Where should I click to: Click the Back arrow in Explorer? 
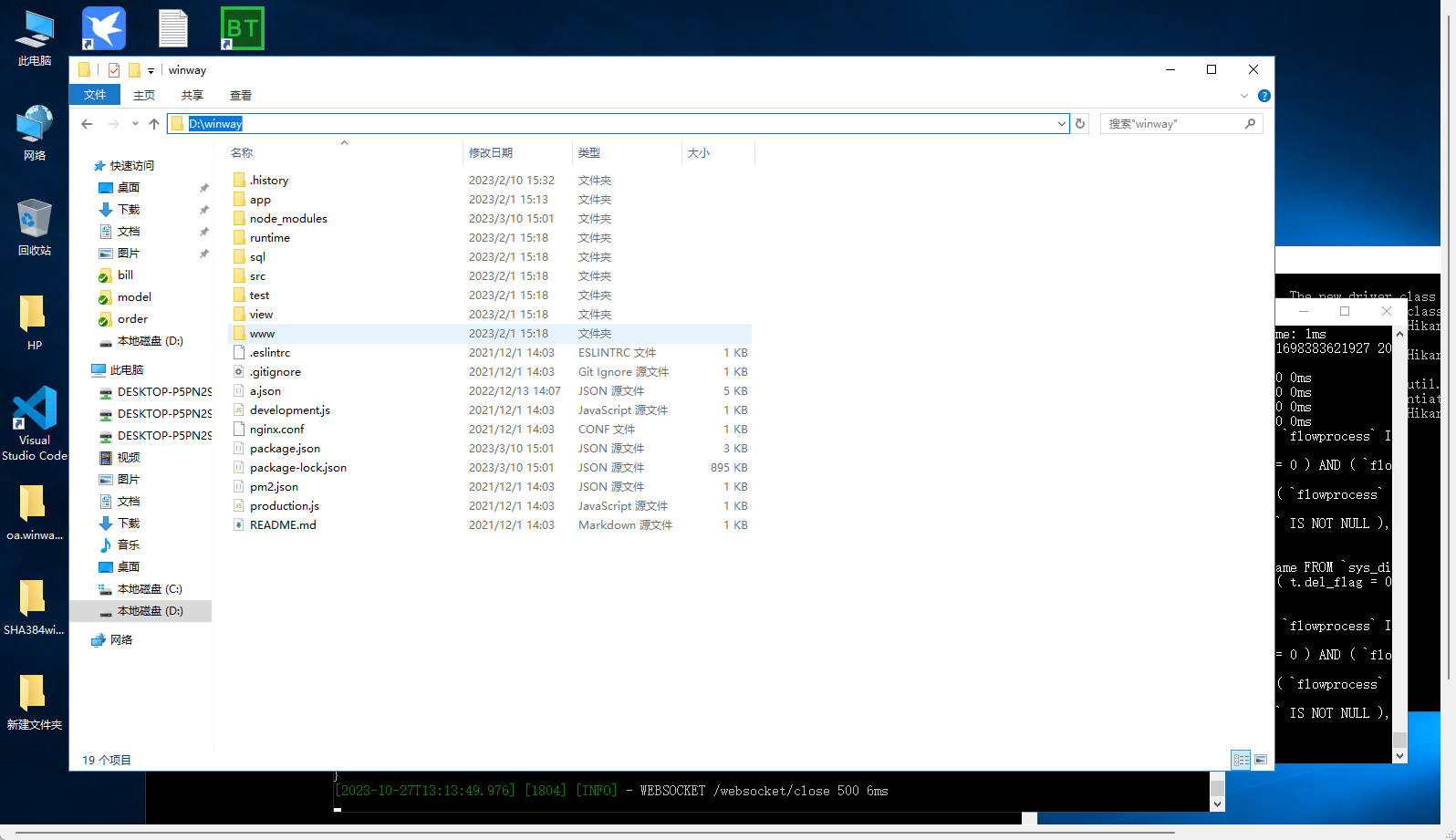click(87, 124)
